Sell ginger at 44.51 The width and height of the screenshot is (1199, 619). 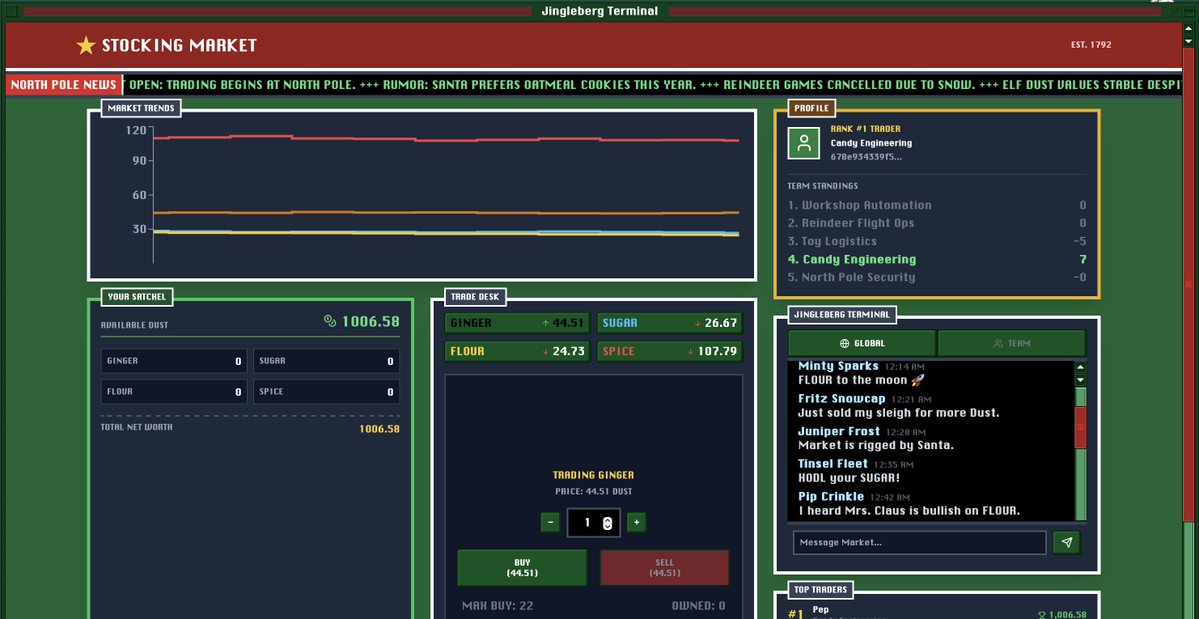(x=664, y=568)
